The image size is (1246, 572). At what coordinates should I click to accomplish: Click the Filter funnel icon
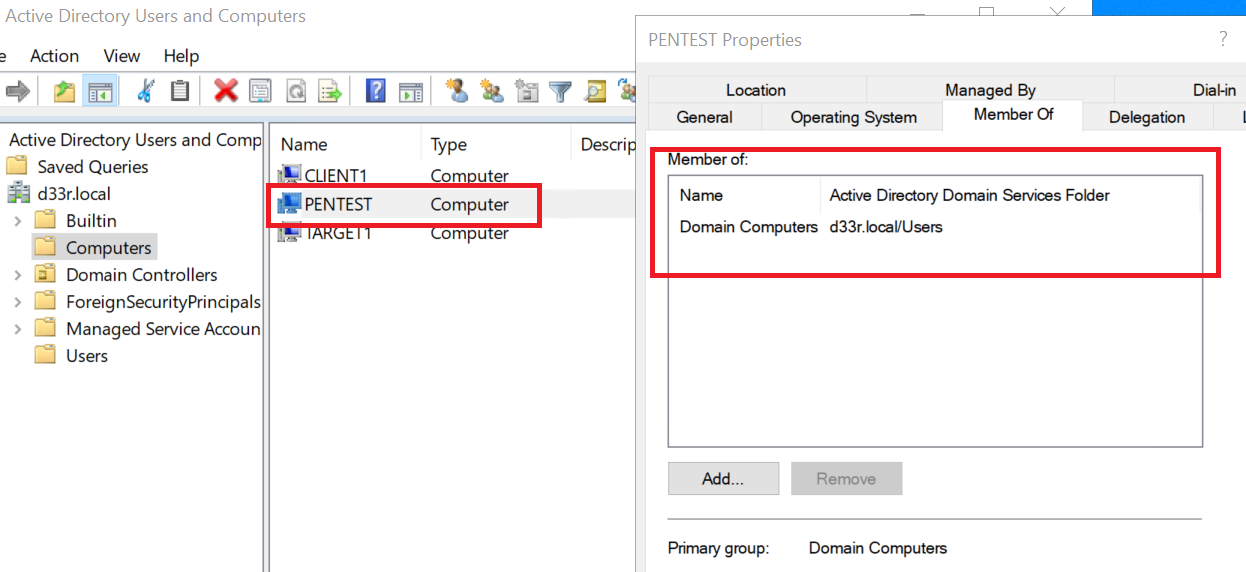tap(561, 92)
